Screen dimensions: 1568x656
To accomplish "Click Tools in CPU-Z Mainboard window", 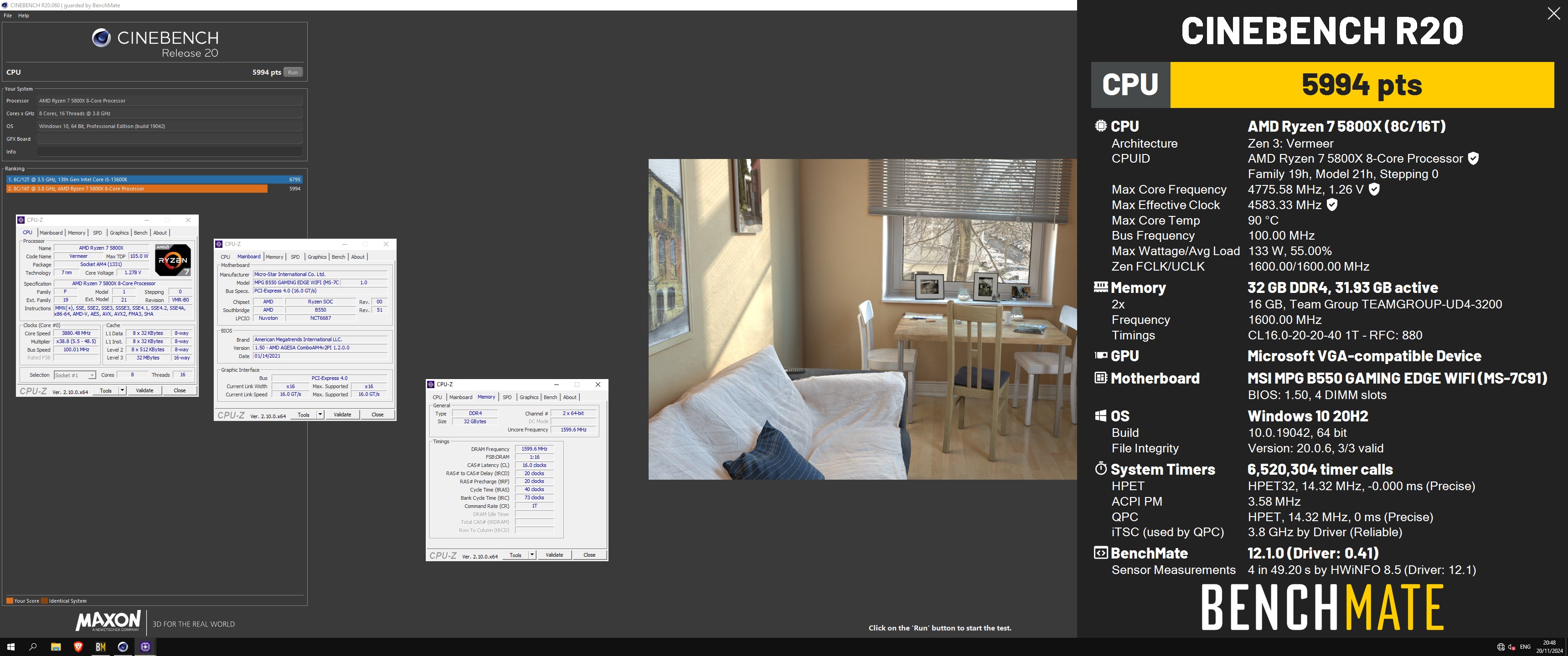I will pyautogui.click(x=303, y=415).
